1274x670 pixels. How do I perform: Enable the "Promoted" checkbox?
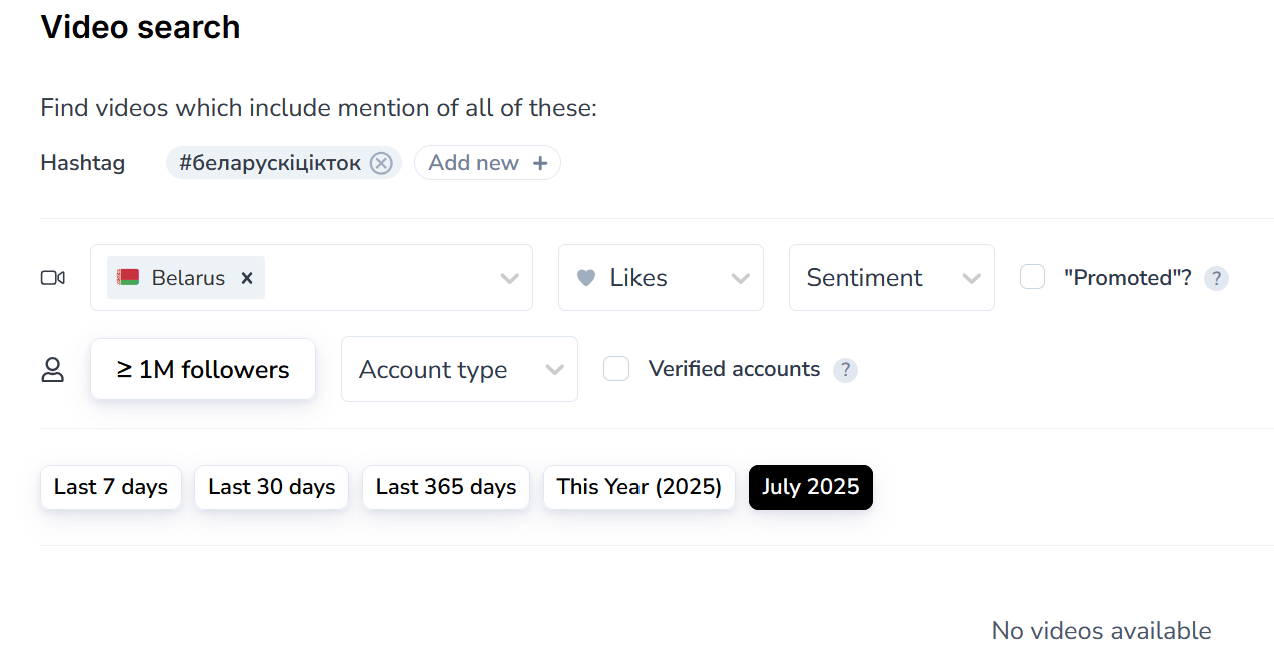pos(1032,277)
